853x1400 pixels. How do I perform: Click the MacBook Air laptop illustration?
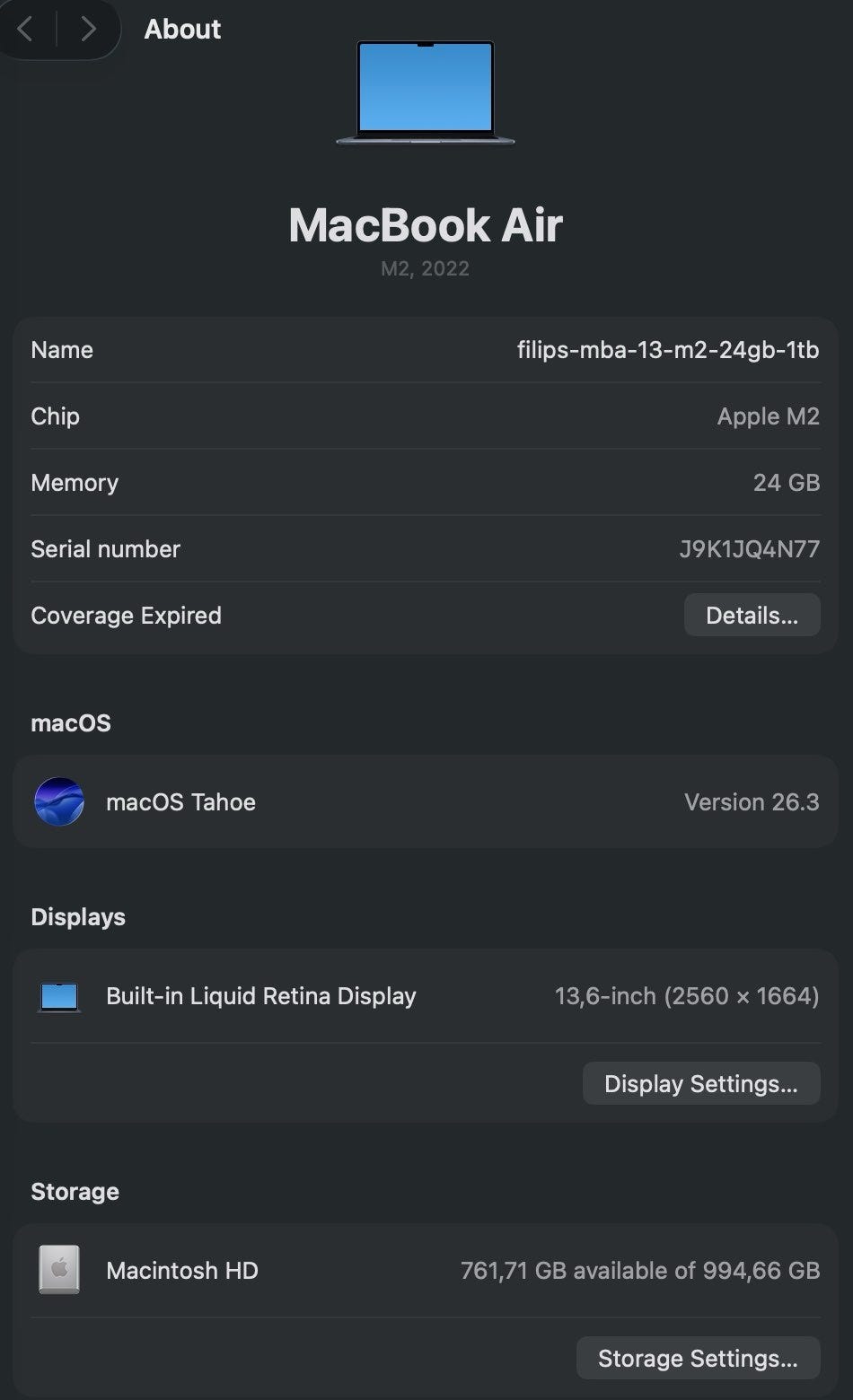coord(426,92)
